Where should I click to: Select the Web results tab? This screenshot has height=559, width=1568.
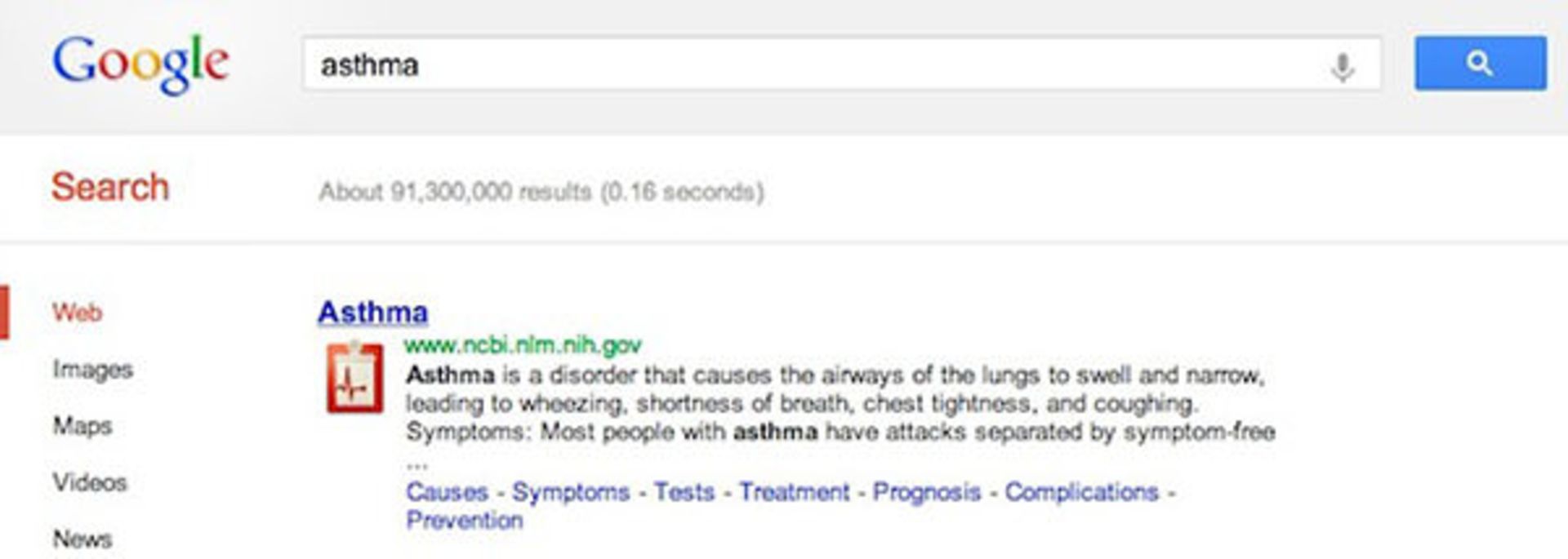(x=77, y=312)
